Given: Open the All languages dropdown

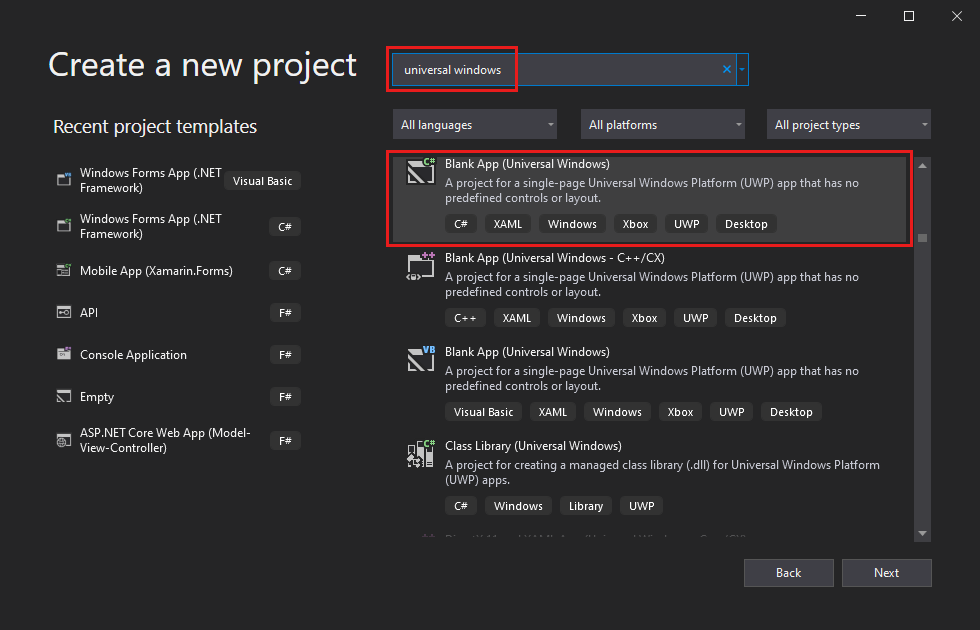Looking at the screenshot, I should [x=474, y=124].
